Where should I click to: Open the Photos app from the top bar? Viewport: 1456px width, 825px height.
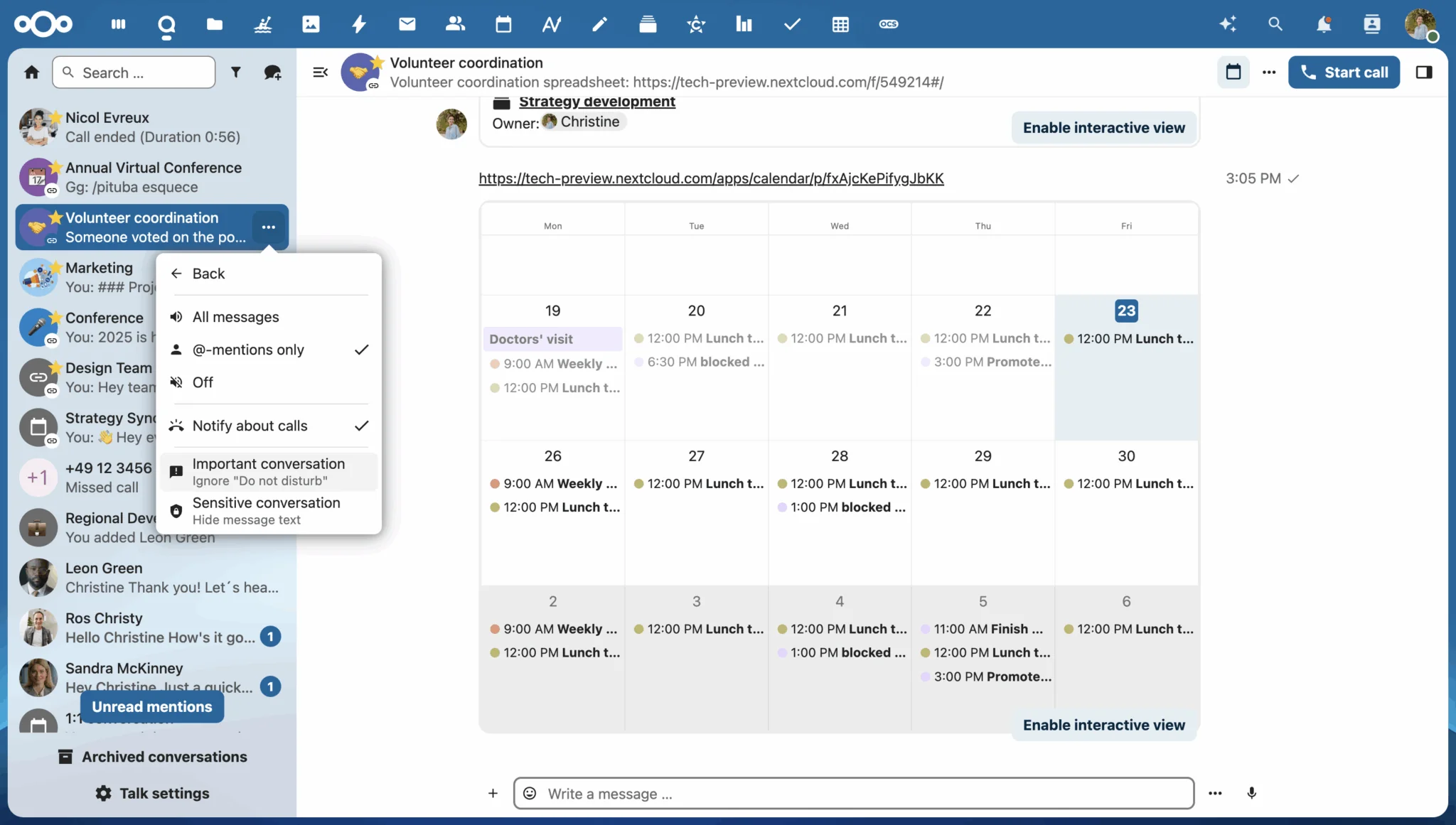pos(311,23)
